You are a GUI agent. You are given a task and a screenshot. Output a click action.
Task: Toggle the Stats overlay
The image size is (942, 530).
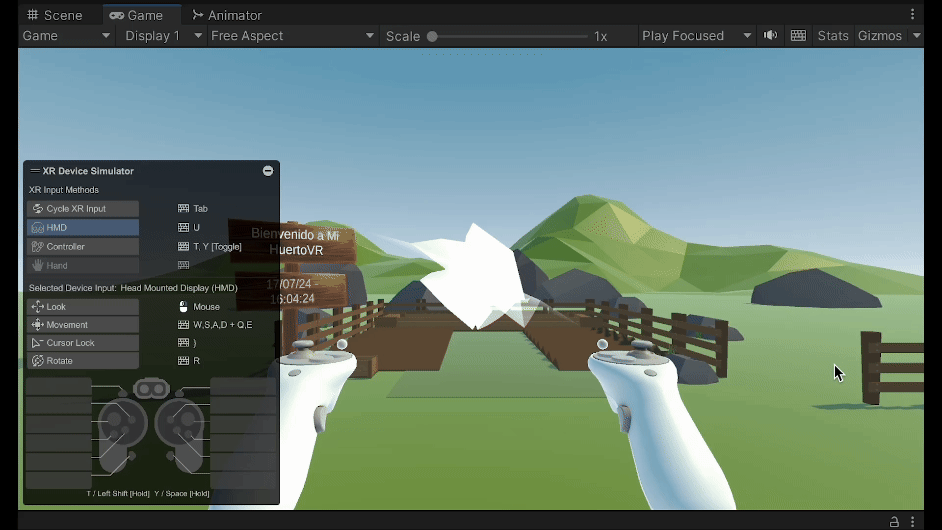(x=832, y=36)
